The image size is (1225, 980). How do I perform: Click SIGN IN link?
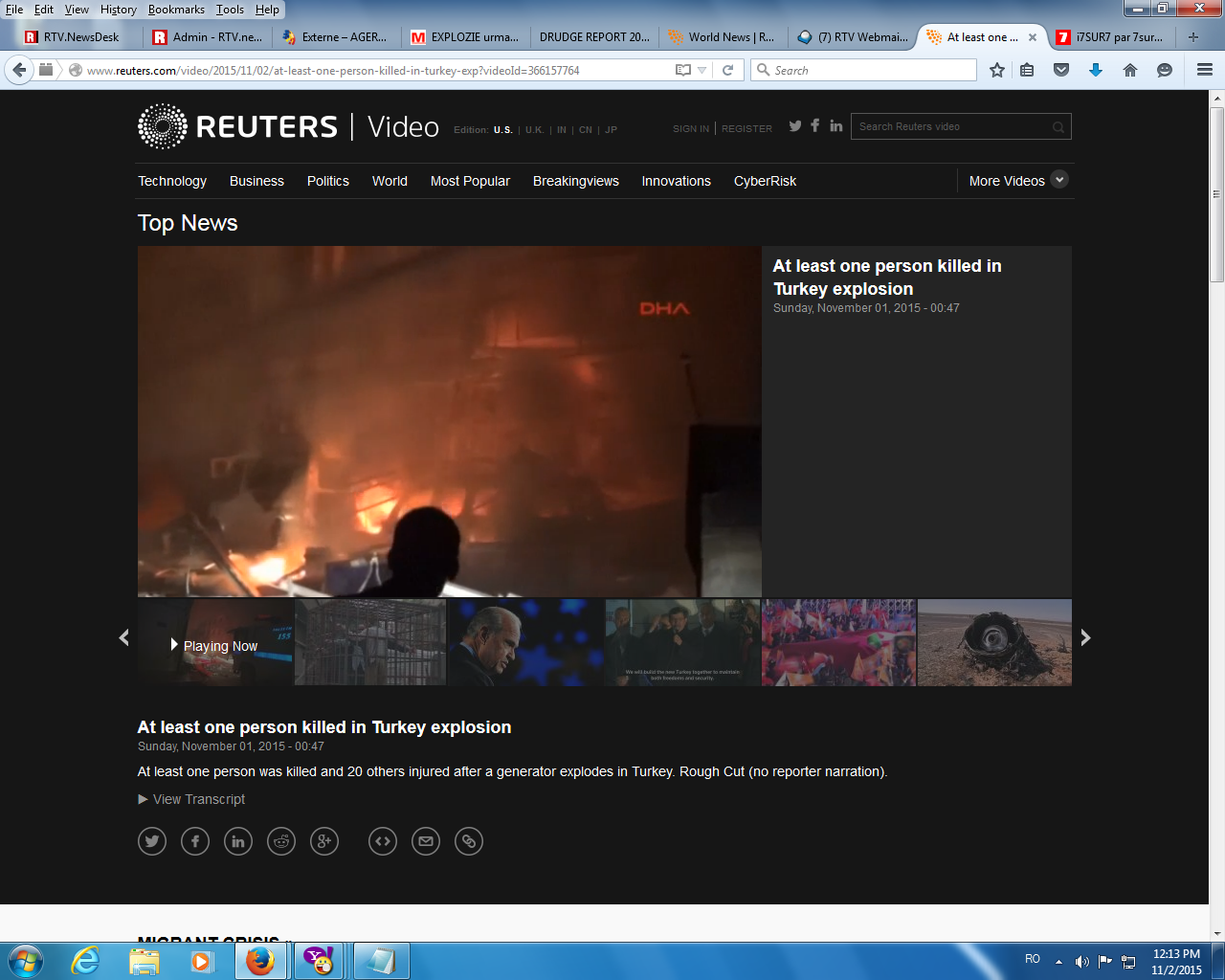(691, 128)
